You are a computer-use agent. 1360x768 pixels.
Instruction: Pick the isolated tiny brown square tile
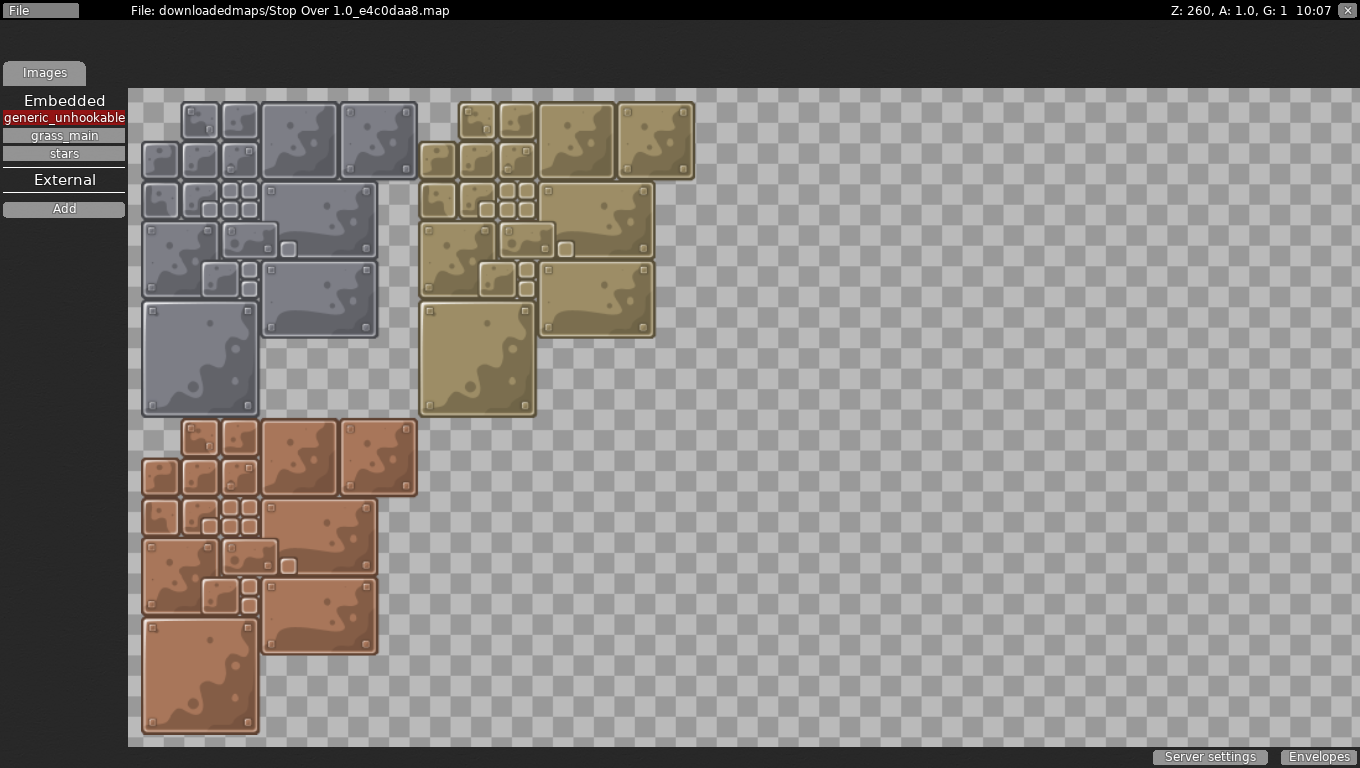click(288, 567)
